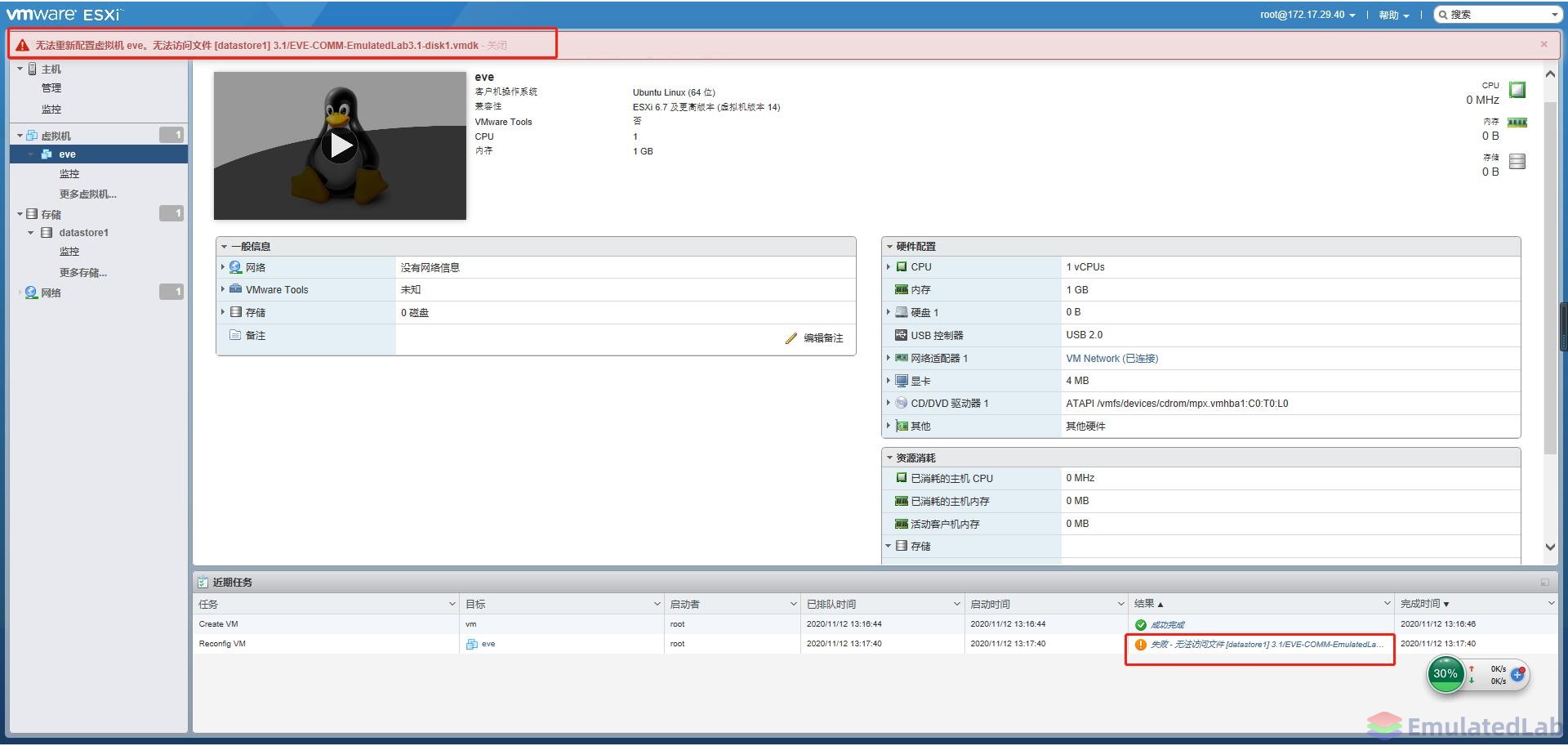Expand the CPU hardware row
The image size is (1568, 746).
click(x=889, y=266)
